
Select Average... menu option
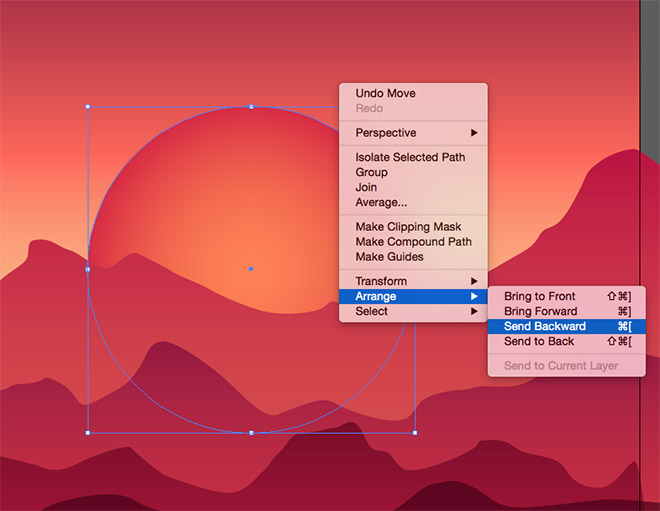pos(413,202)
